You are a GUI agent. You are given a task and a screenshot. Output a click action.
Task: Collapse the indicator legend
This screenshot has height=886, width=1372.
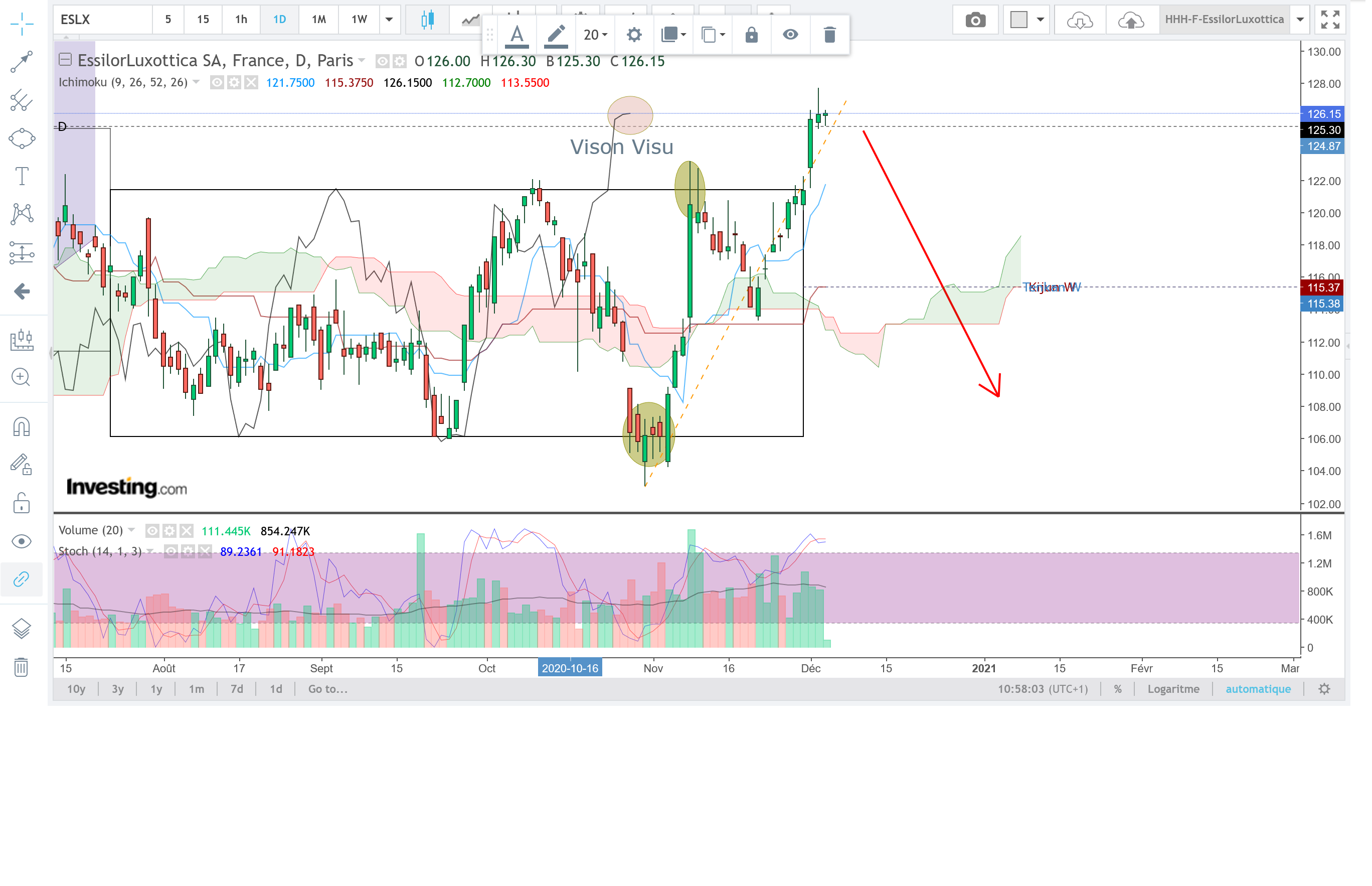[x=65, y=59]
